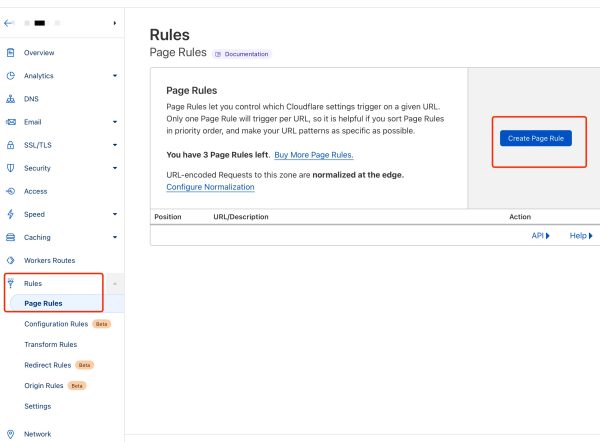600x442 pixels.
Task: Click the Create Page Rule button
Action: [x=536, y=138]
